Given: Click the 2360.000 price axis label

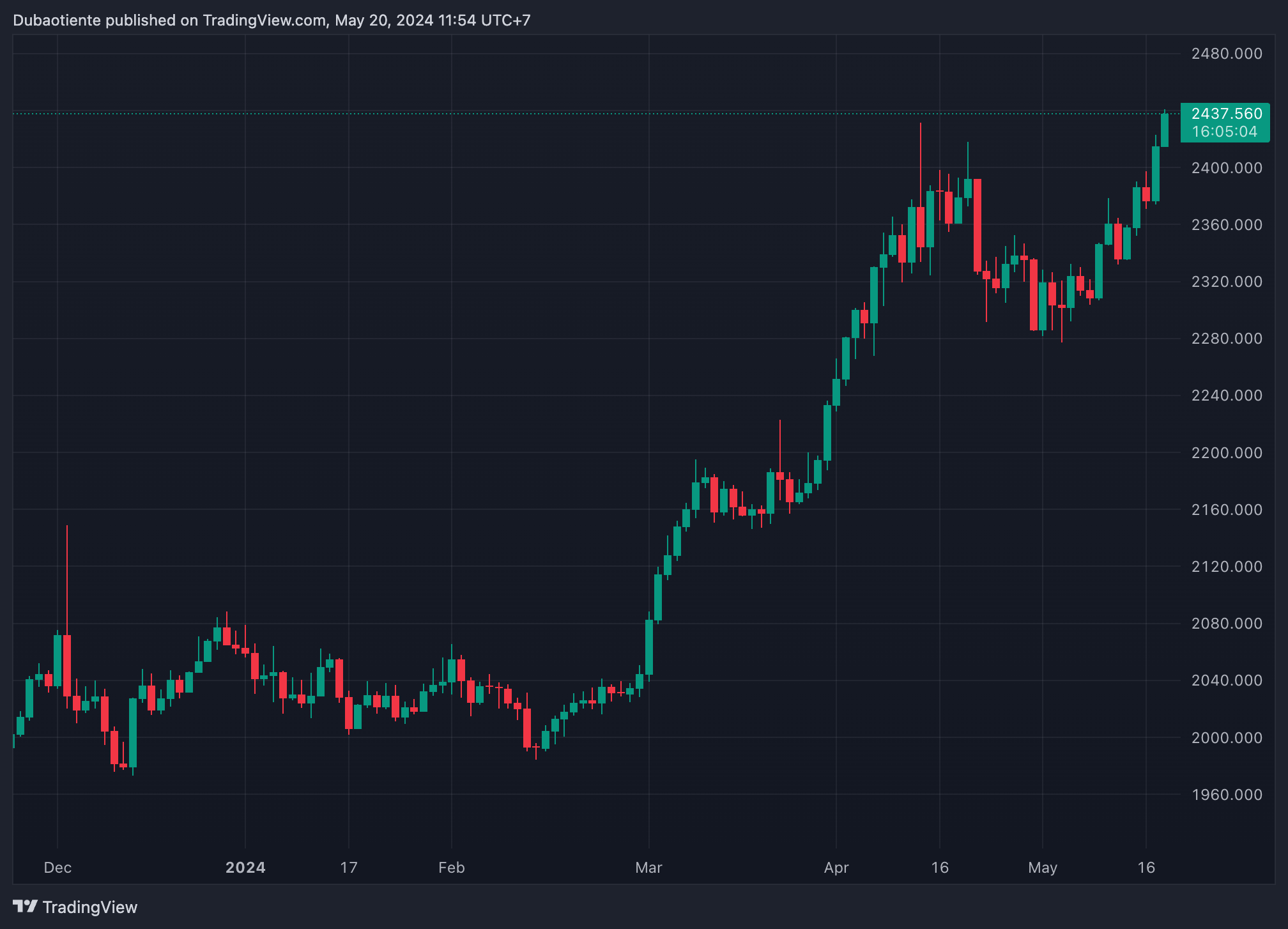Looking at the screenshot, I should pos(1227,225).
